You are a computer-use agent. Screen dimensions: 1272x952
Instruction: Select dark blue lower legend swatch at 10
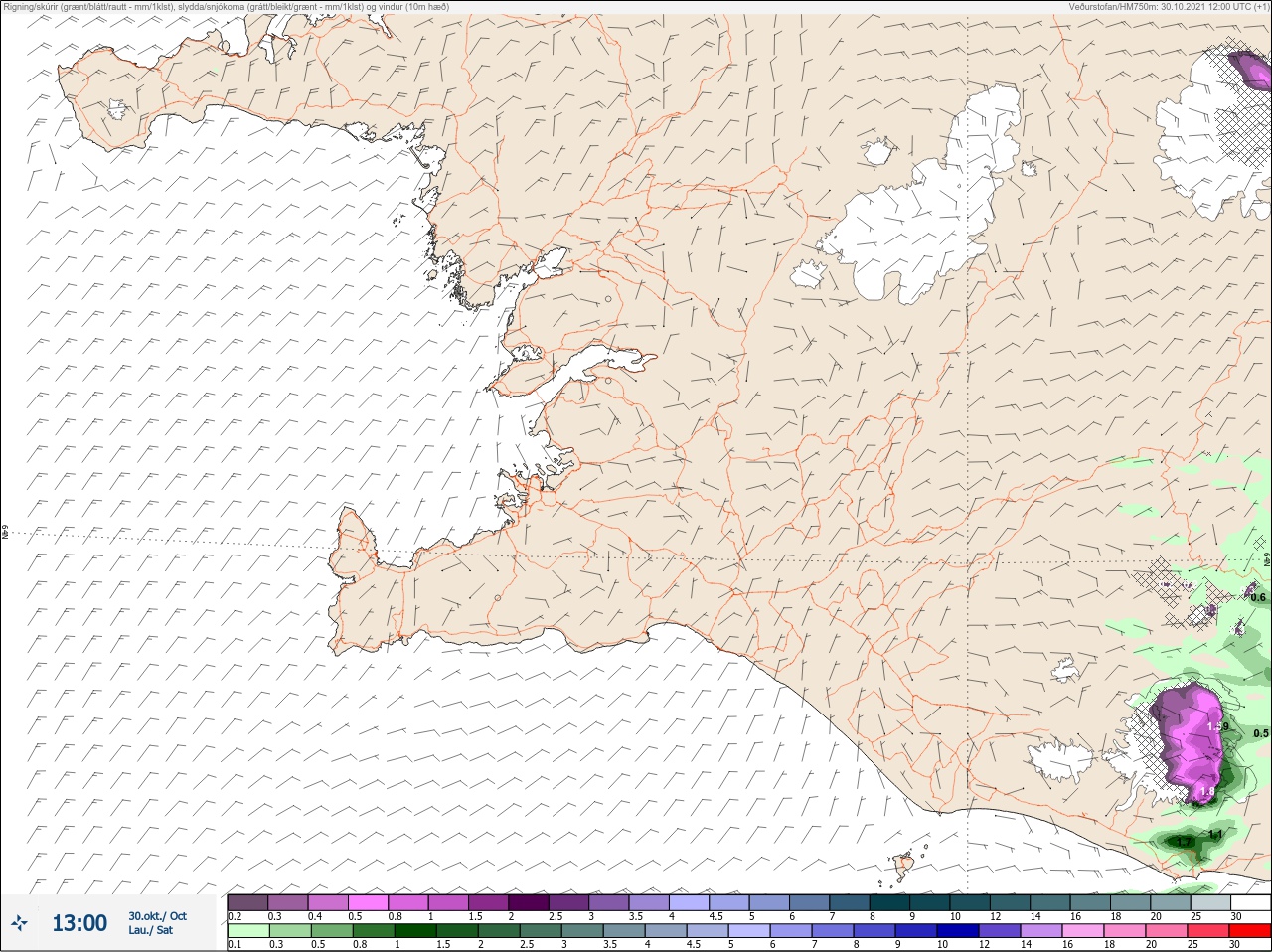(x=958, y=931)
